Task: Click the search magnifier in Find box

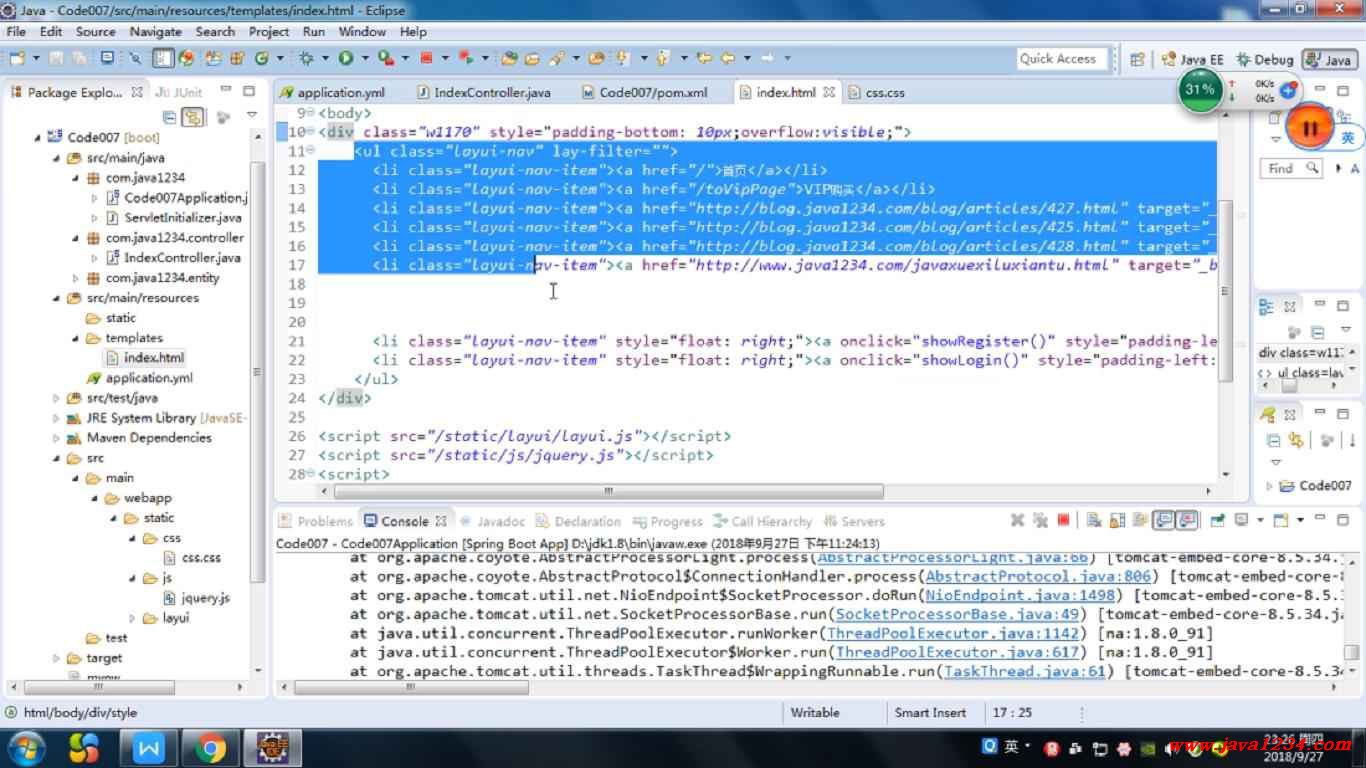Action: point(1310,168)
